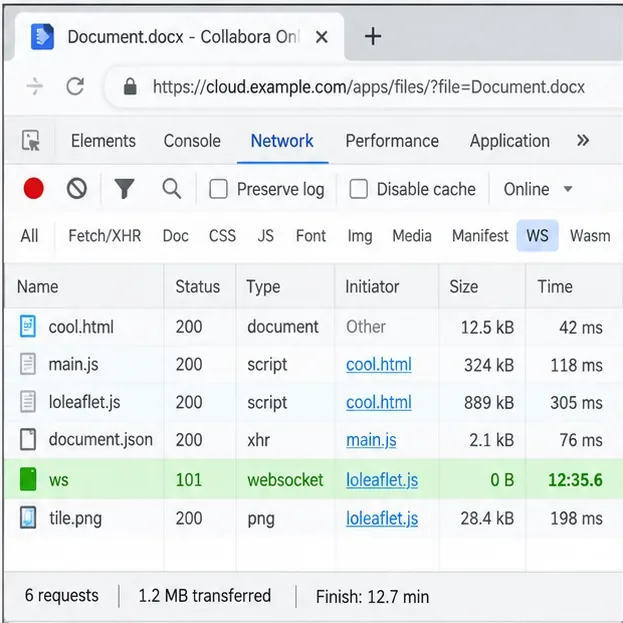Filter requests by Manifest
The height and width of the screenshot is (623, 623).
coord(480,236)
